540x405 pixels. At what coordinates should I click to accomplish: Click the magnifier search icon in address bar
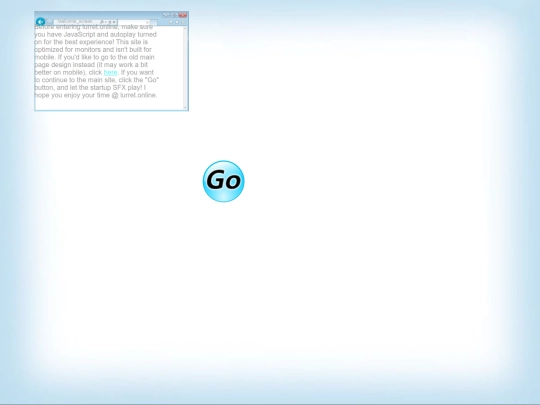(102, 22)
